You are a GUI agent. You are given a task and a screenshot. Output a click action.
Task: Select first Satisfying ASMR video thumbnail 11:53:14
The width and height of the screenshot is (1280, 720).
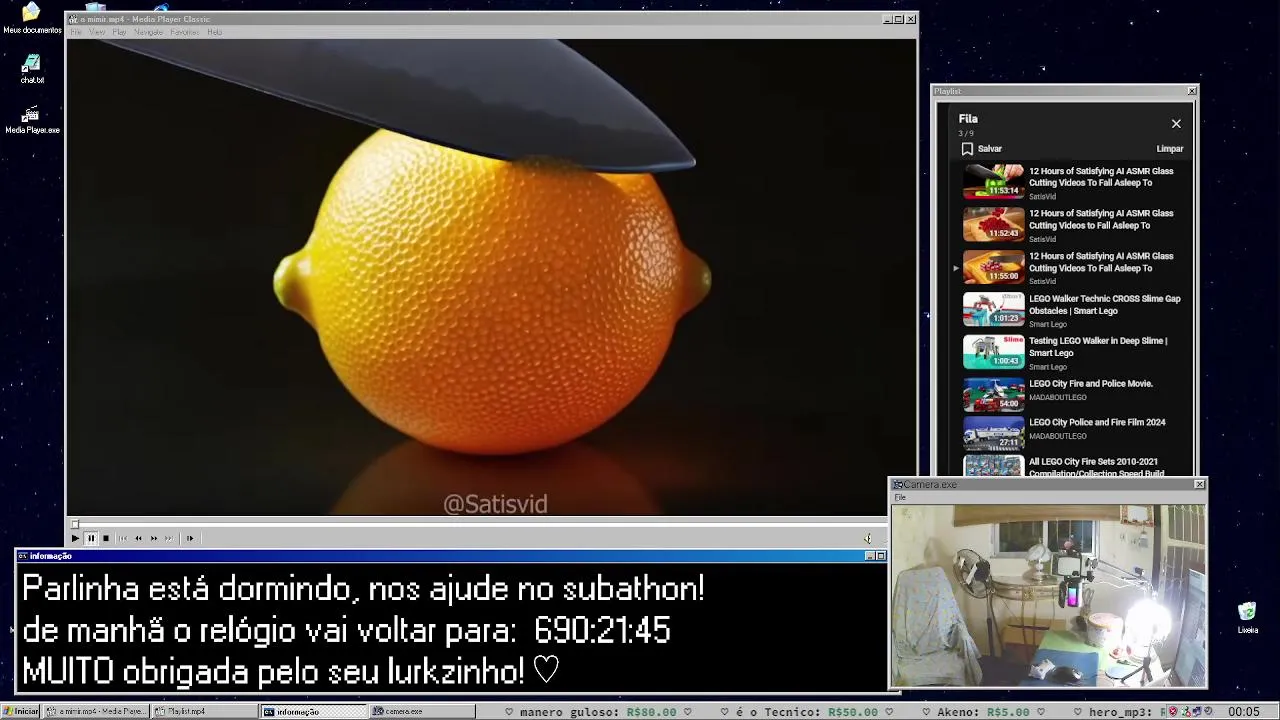tap(993, 182)
